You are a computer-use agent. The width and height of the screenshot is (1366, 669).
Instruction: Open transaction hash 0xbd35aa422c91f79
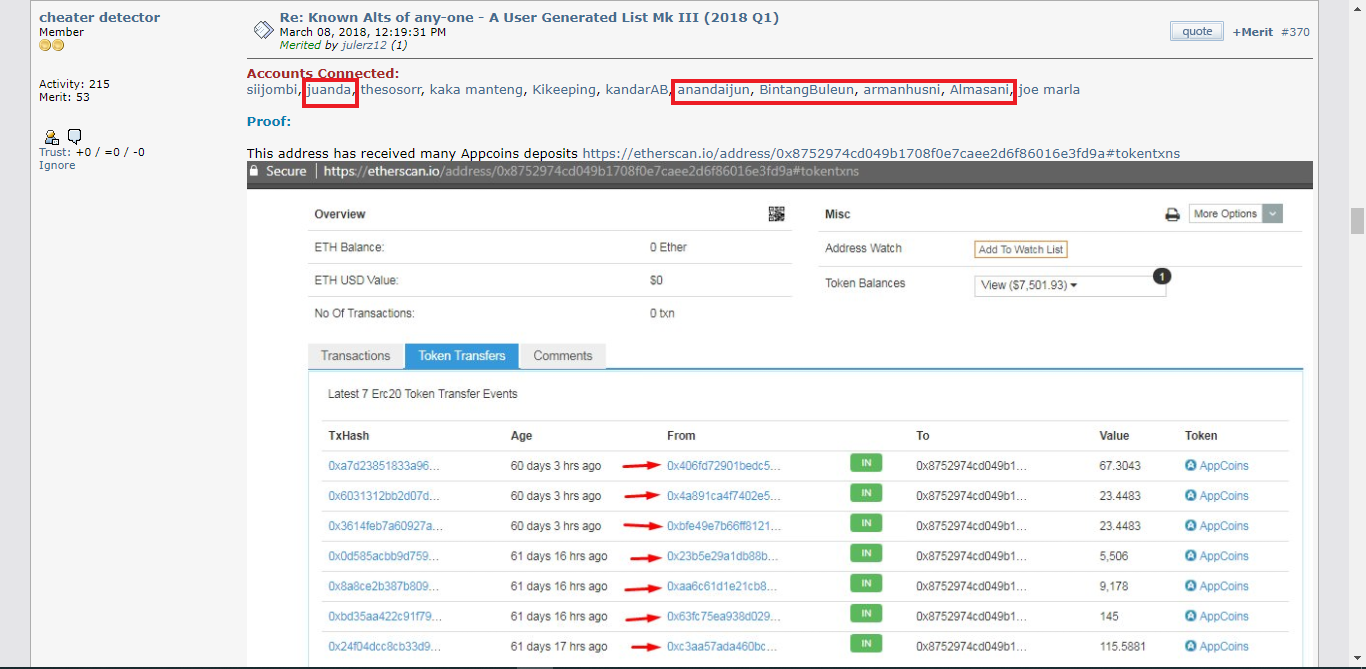tap(385, 616)
